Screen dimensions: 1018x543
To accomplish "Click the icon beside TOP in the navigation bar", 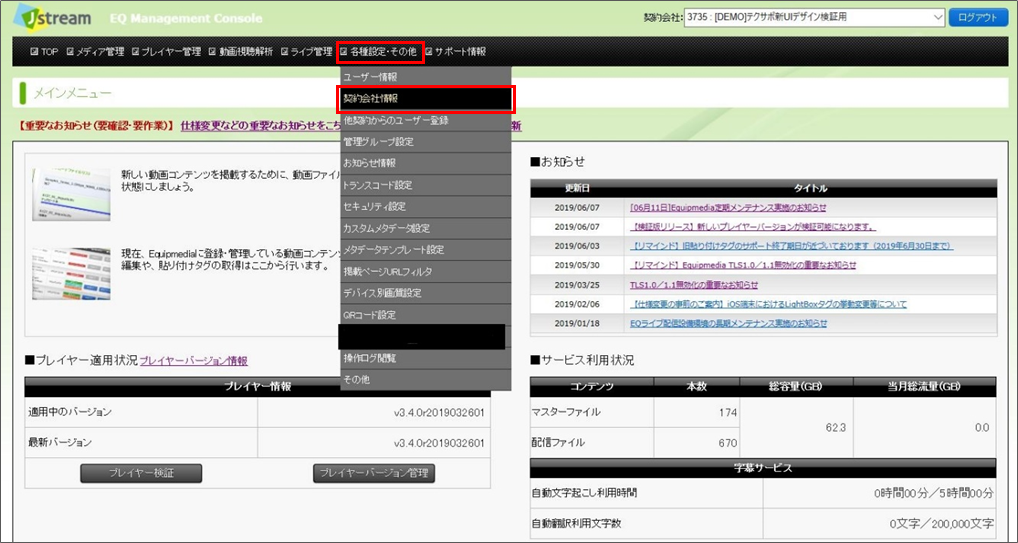I will [x=34, y=51].
